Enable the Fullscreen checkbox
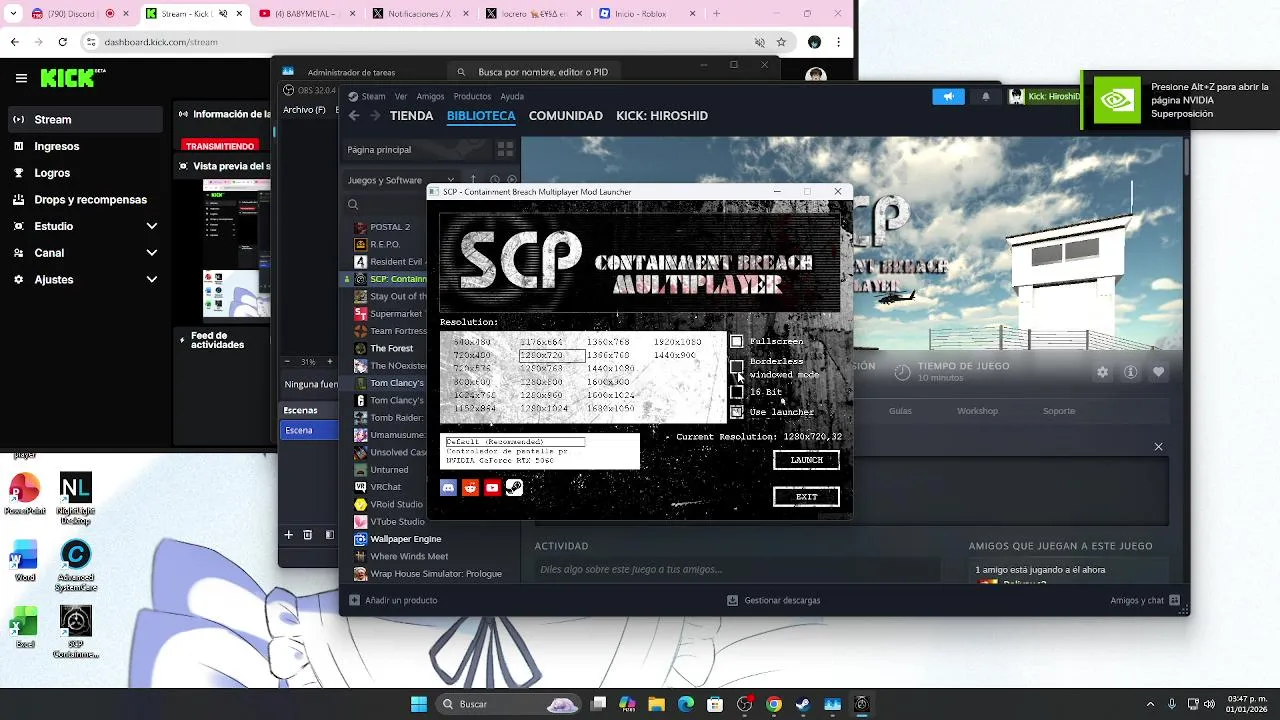1280x720 pixels. (737, 342)
